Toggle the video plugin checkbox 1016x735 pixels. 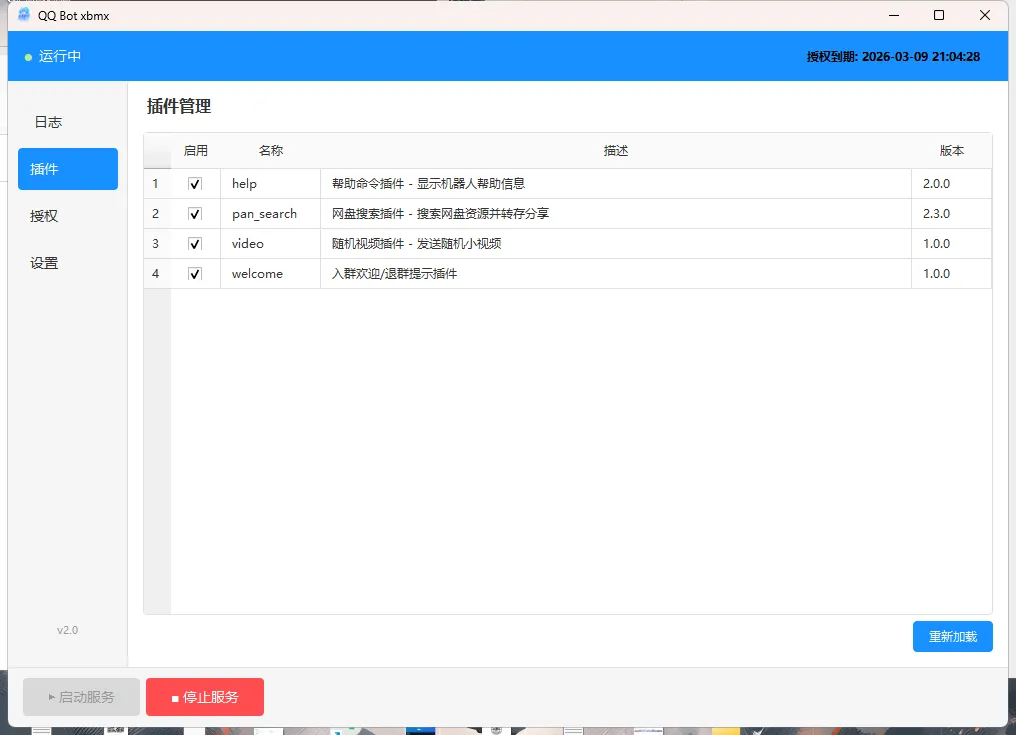(196, 243)
